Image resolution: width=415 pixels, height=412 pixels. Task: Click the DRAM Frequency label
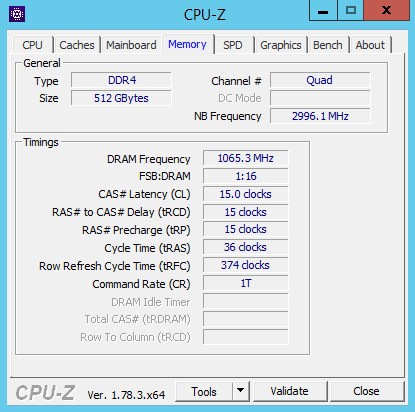[149, 159]
